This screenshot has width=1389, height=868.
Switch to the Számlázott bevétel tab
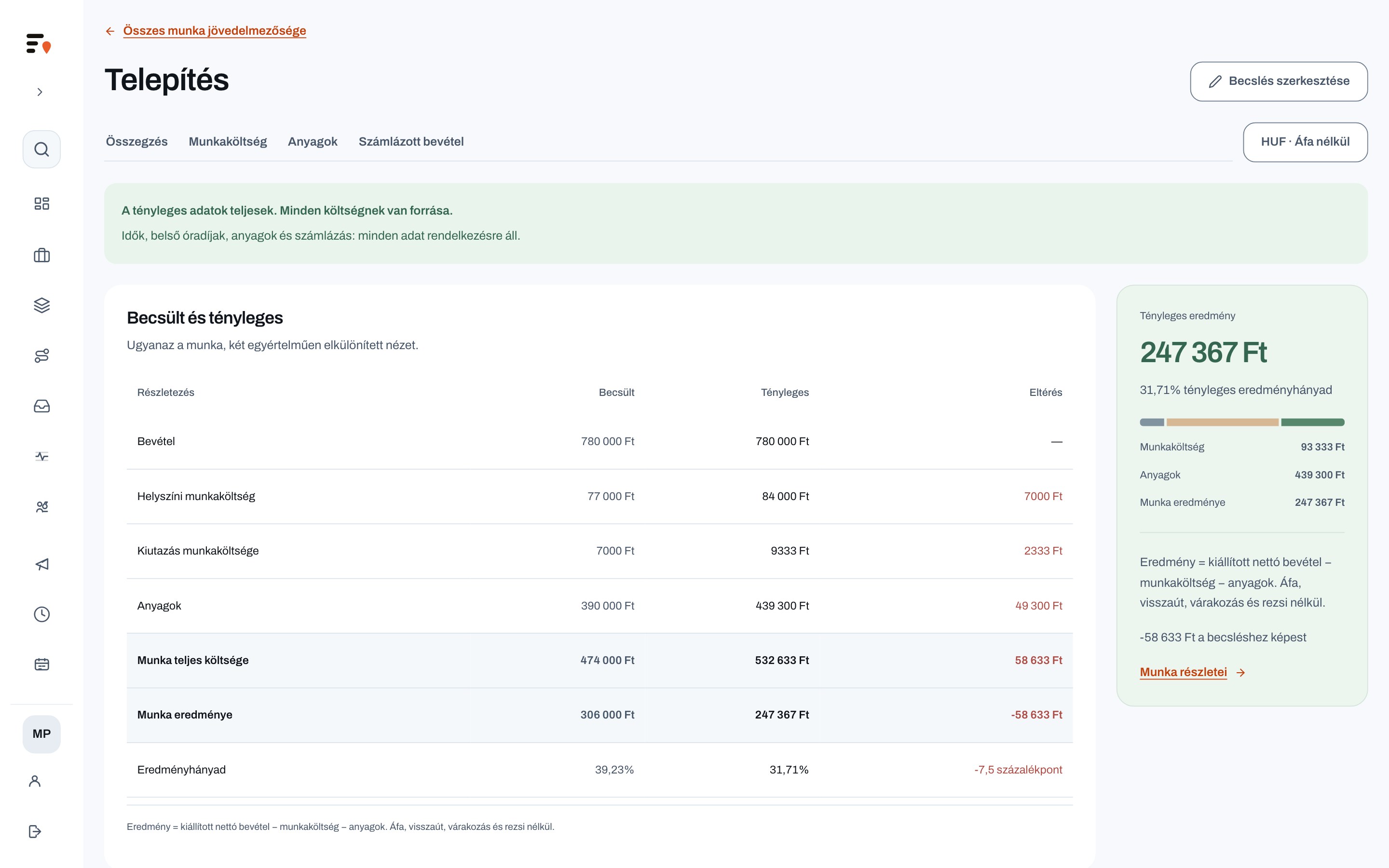(x=411, y=141)
